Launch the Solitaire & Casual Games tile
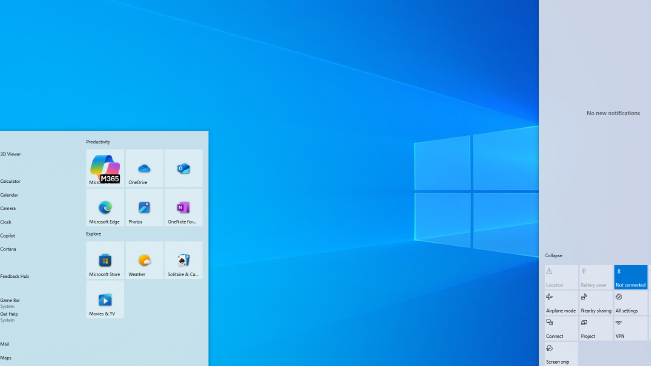The image size is (651, 366). click(184, 260)
